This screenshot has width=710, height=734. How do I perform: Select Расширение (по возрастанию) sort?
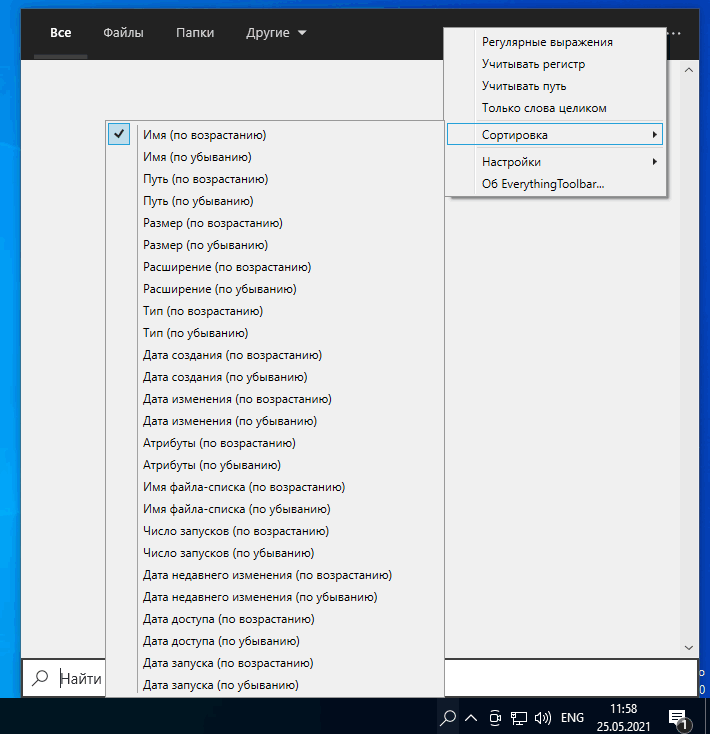click(x=275, y=267)
